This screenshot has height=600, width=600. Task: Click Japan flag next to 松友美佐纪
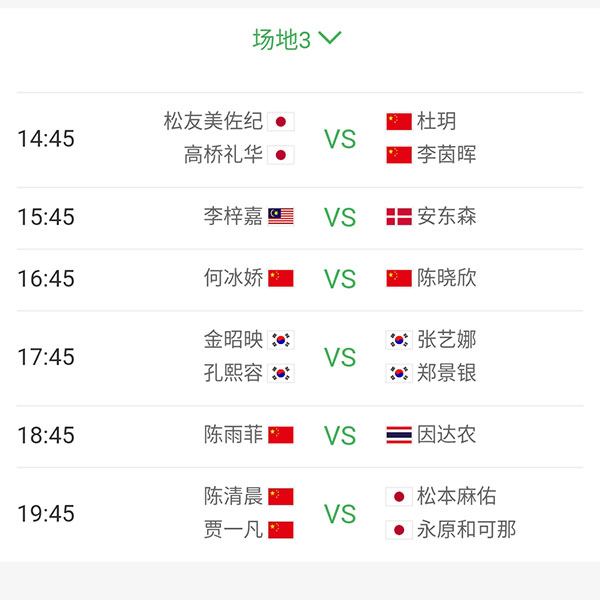tap(281, 122)
